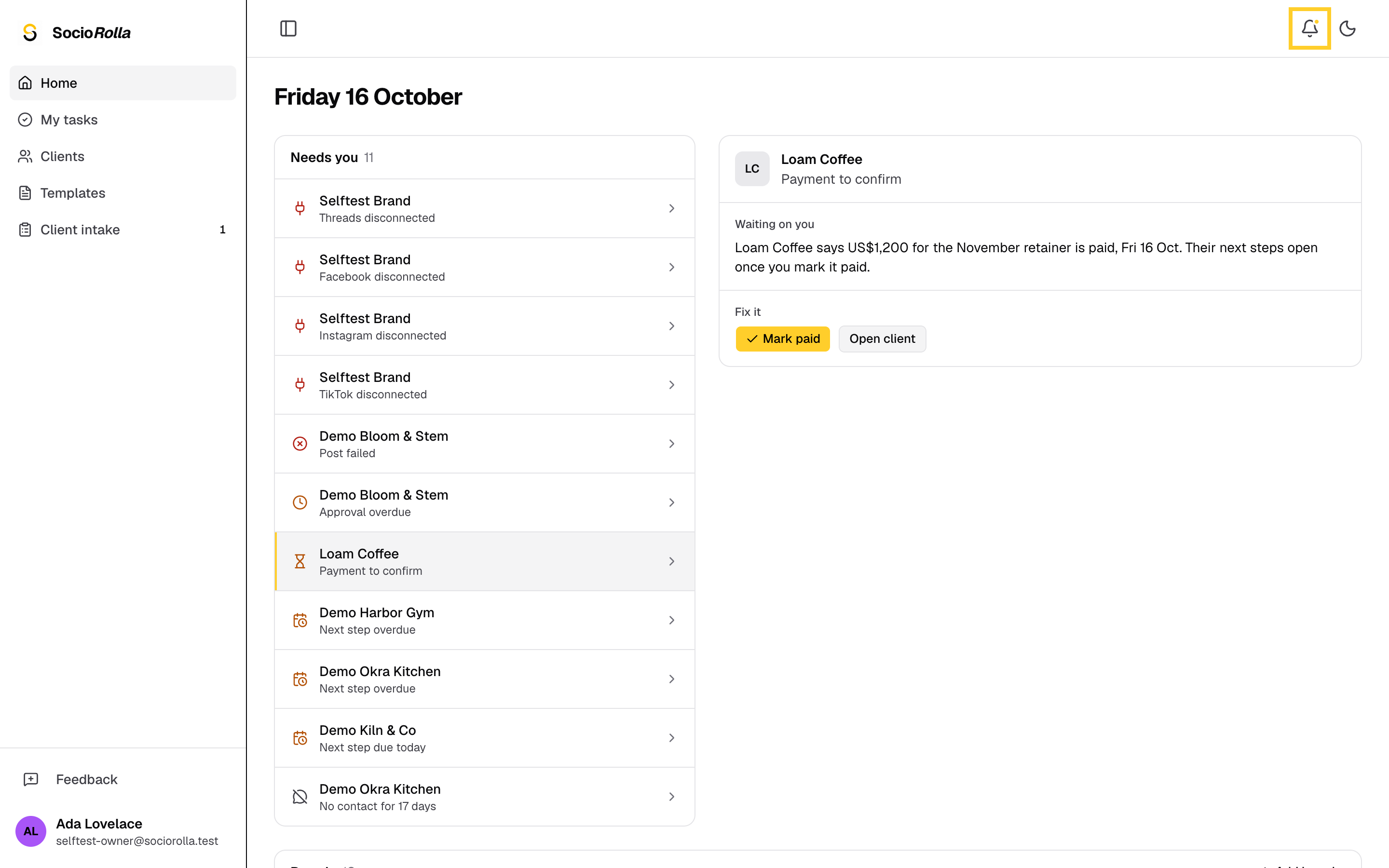Click Loam Coffee hourglass icon
1389x868 pixels.
pyautogui.click(x=300, y=561)
